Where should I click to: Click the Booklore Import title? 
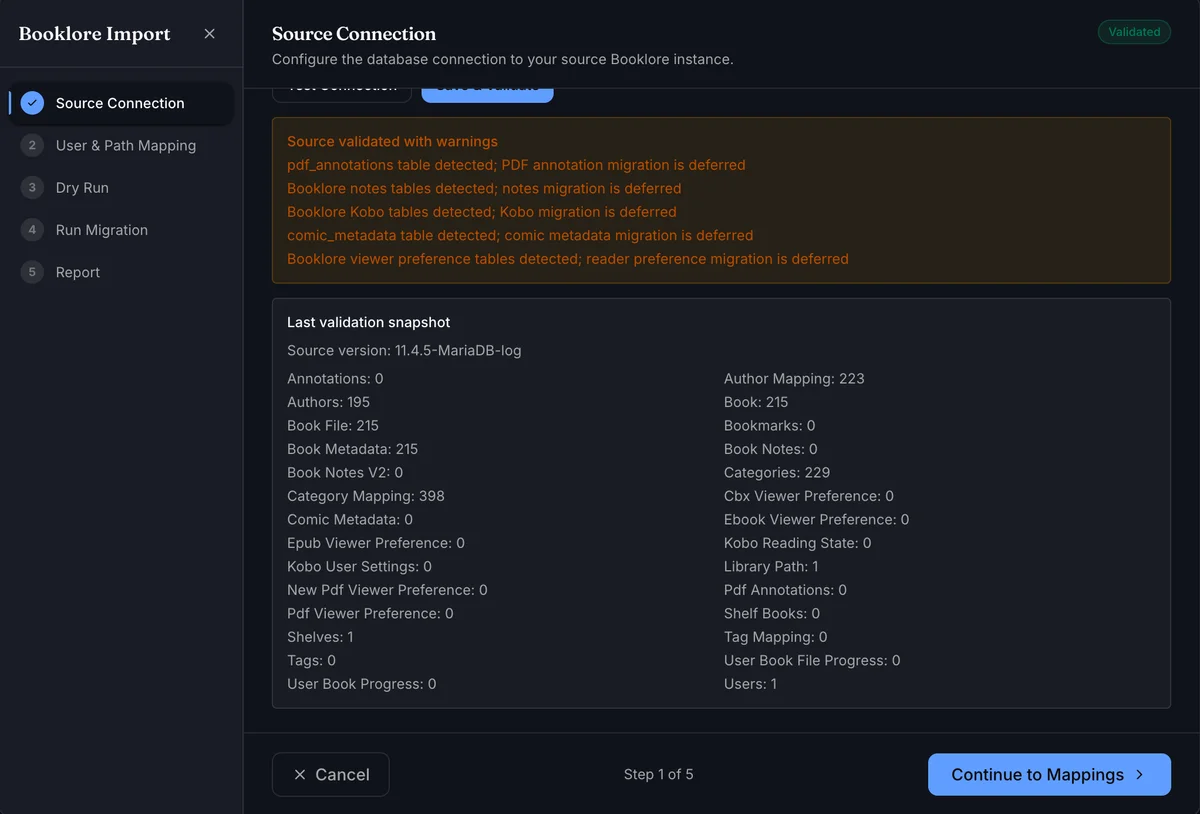(95, 34)
